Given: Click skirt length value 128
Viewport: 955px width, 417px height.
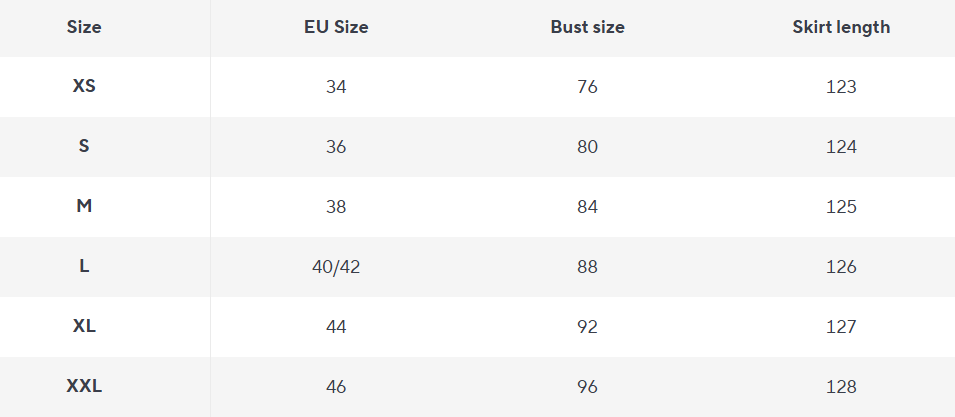Looking at the screenshot, I should tap(841, 387).
